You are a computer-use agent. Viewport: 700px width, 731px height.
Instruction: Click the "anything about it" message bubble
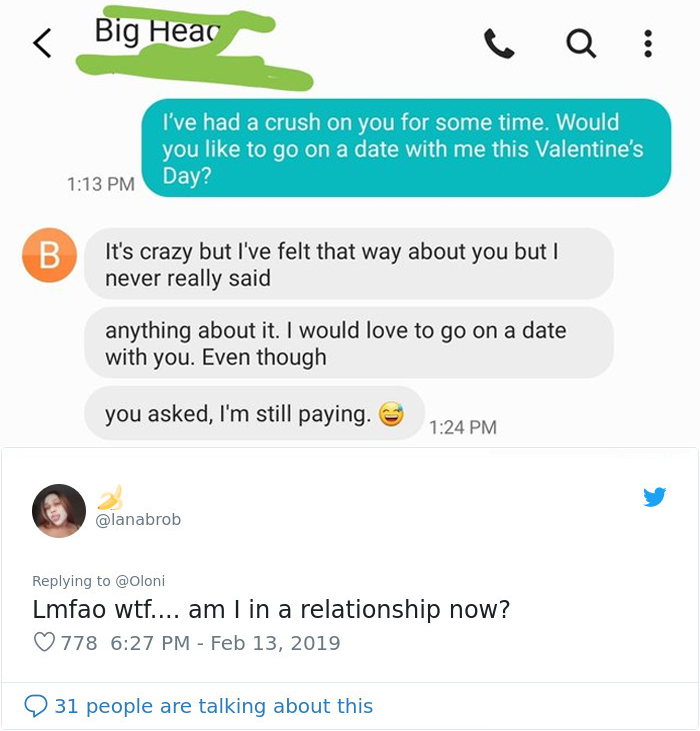(x=347, y=343)
